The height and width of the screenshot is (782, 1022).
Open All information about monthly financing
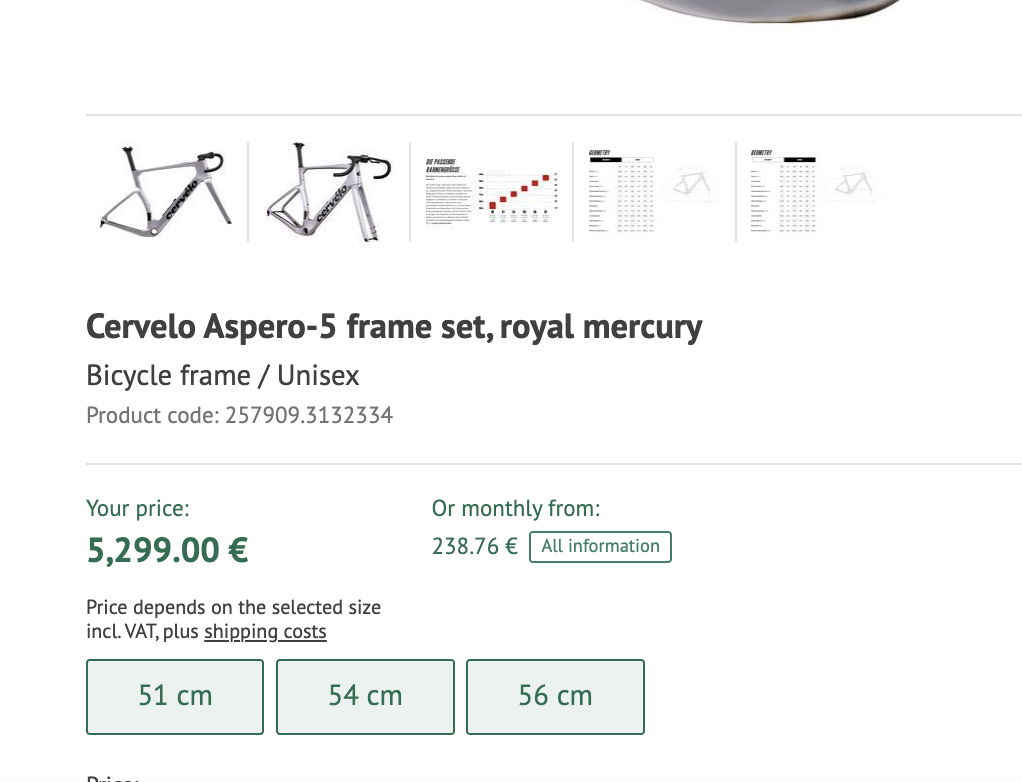click(600, 547)
